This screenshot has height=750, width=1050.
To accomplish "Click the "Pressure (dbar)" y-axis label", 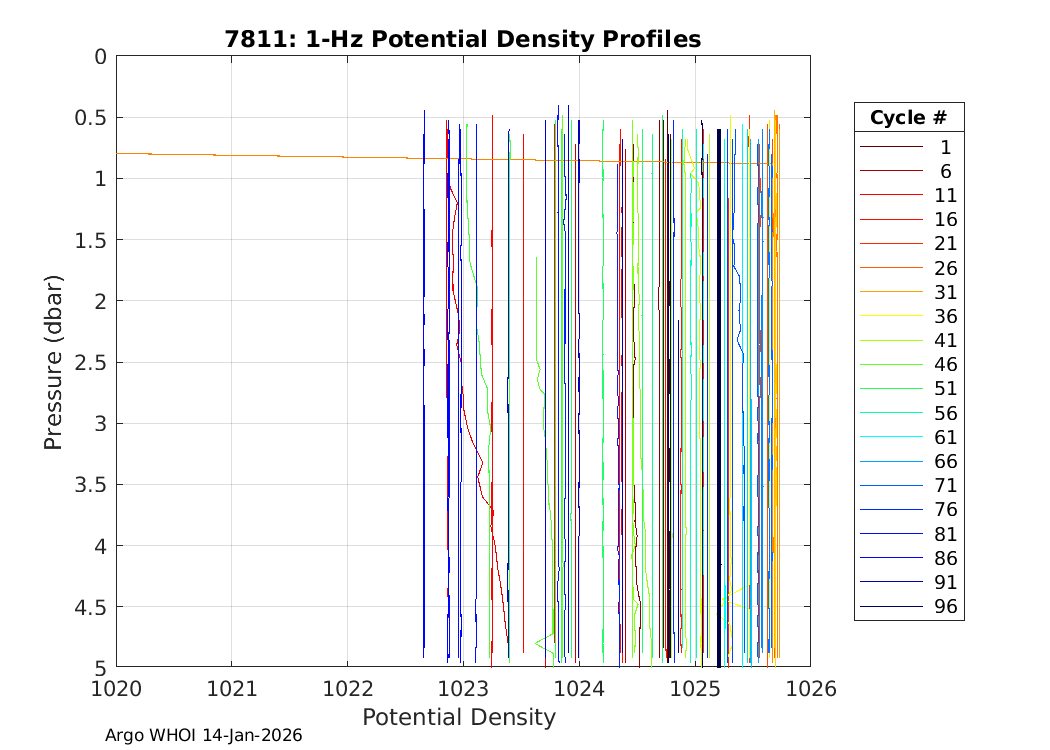I will tap(54, 361).
